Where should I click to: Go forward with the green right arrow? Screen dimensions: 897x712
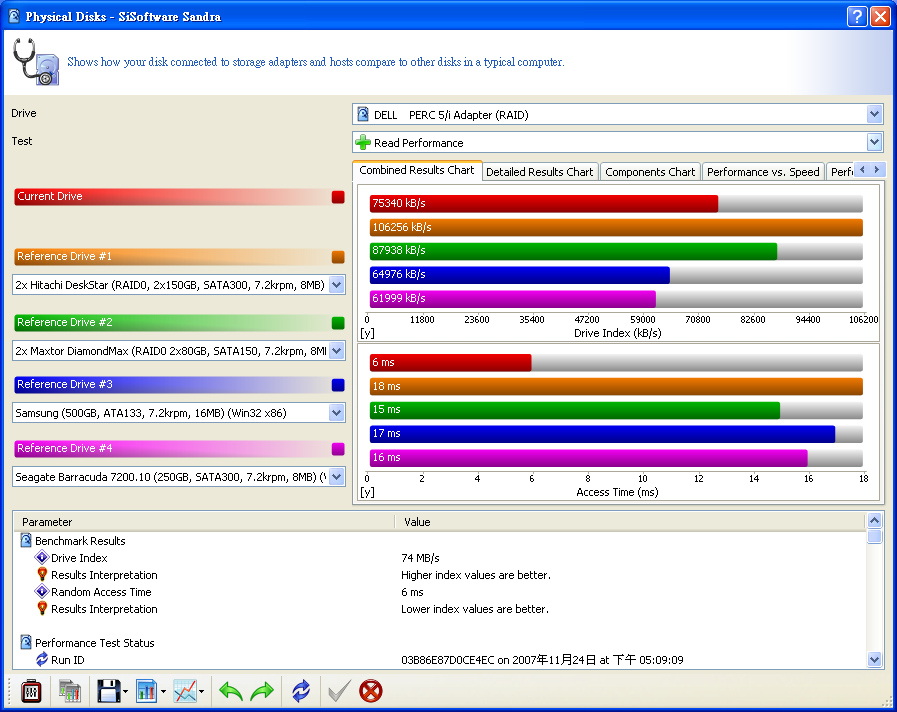262,691
